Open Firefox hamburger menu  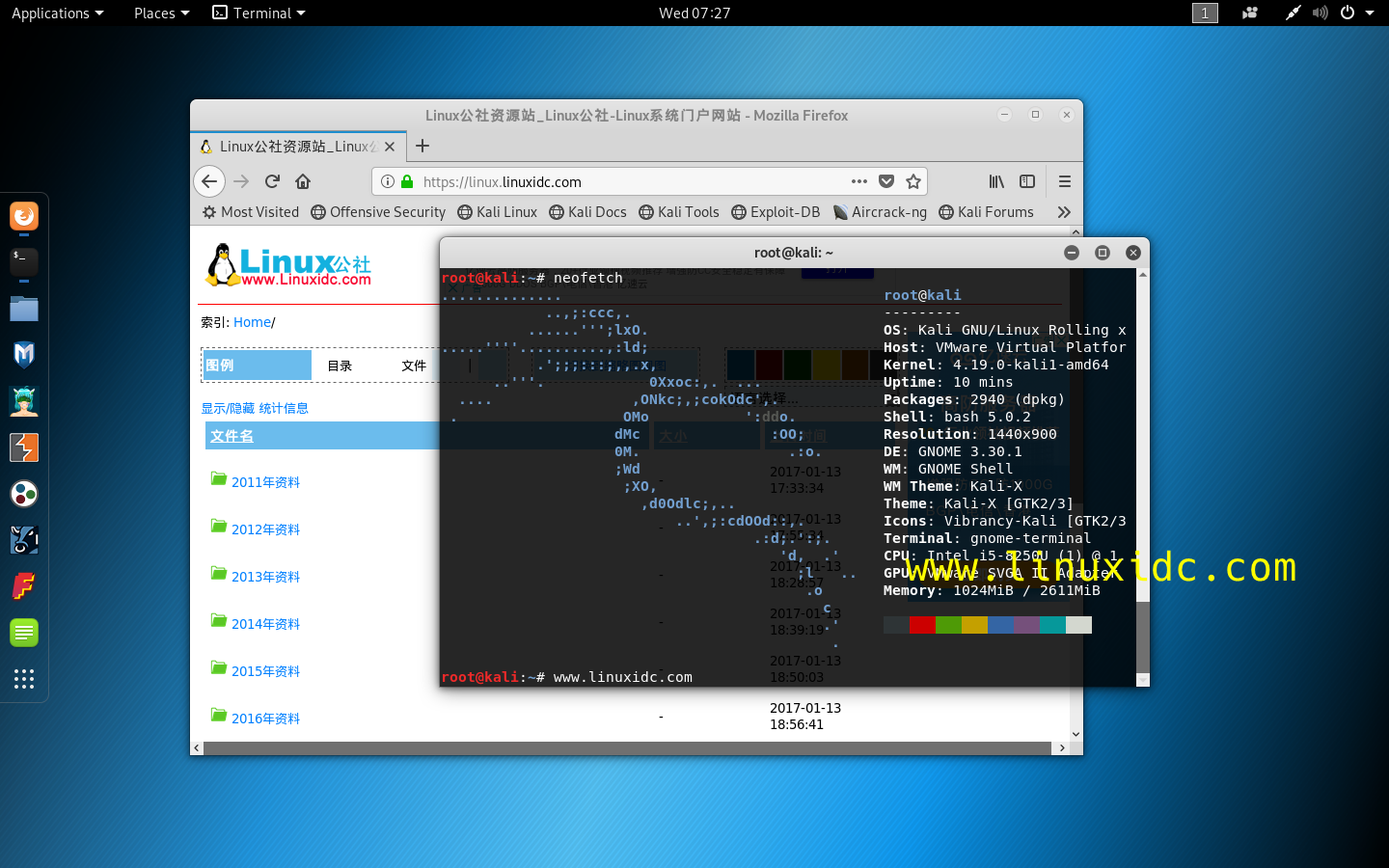point(1065,181)
